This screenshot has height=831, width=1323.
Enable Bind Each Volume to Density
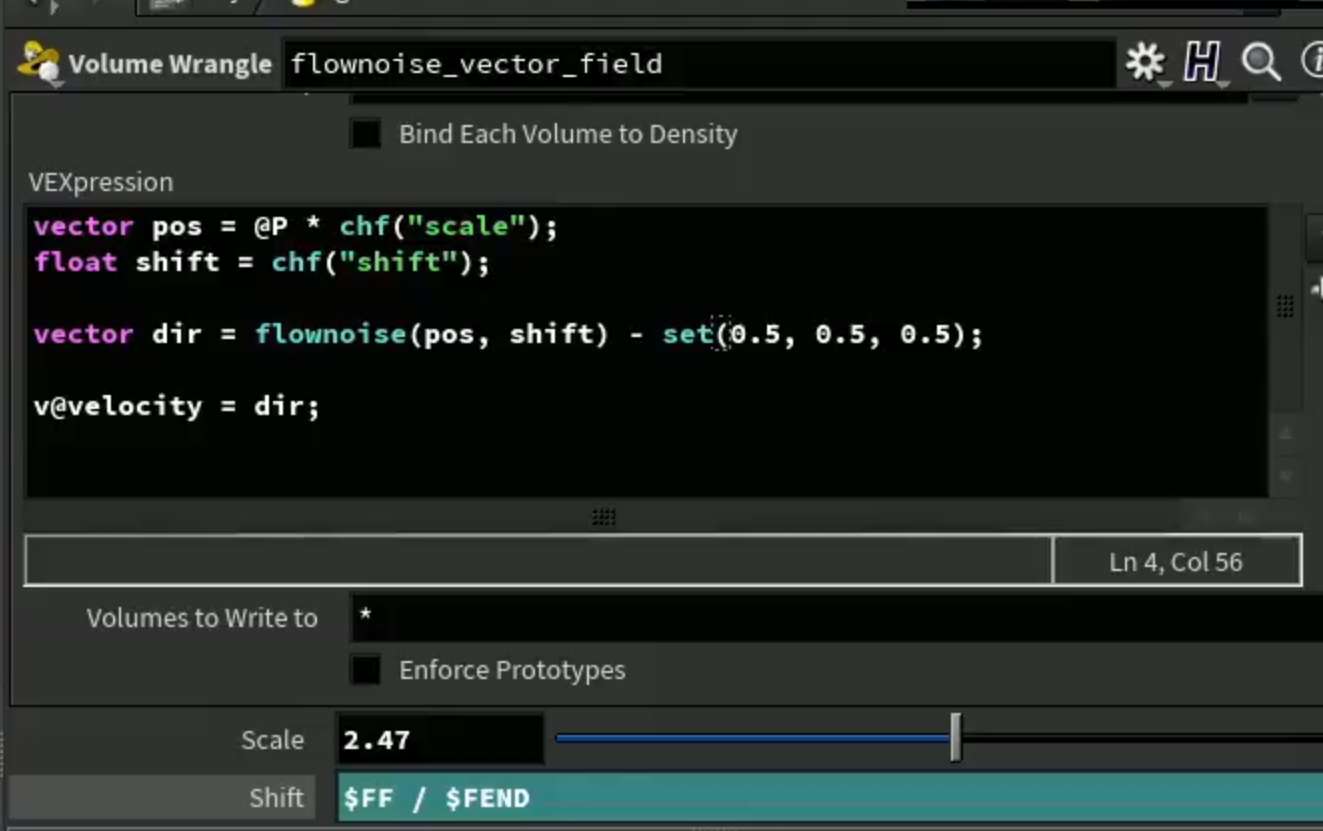coord(366,134)
